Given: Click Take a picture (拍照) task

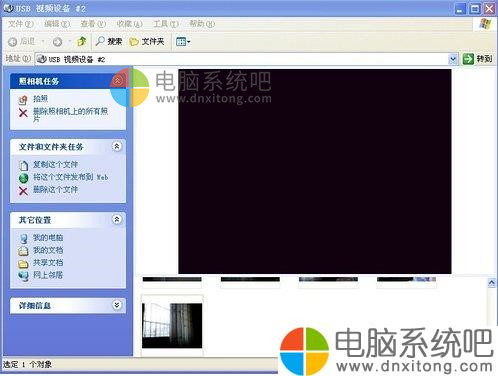Looking at the screenshot, I should 40,99.
